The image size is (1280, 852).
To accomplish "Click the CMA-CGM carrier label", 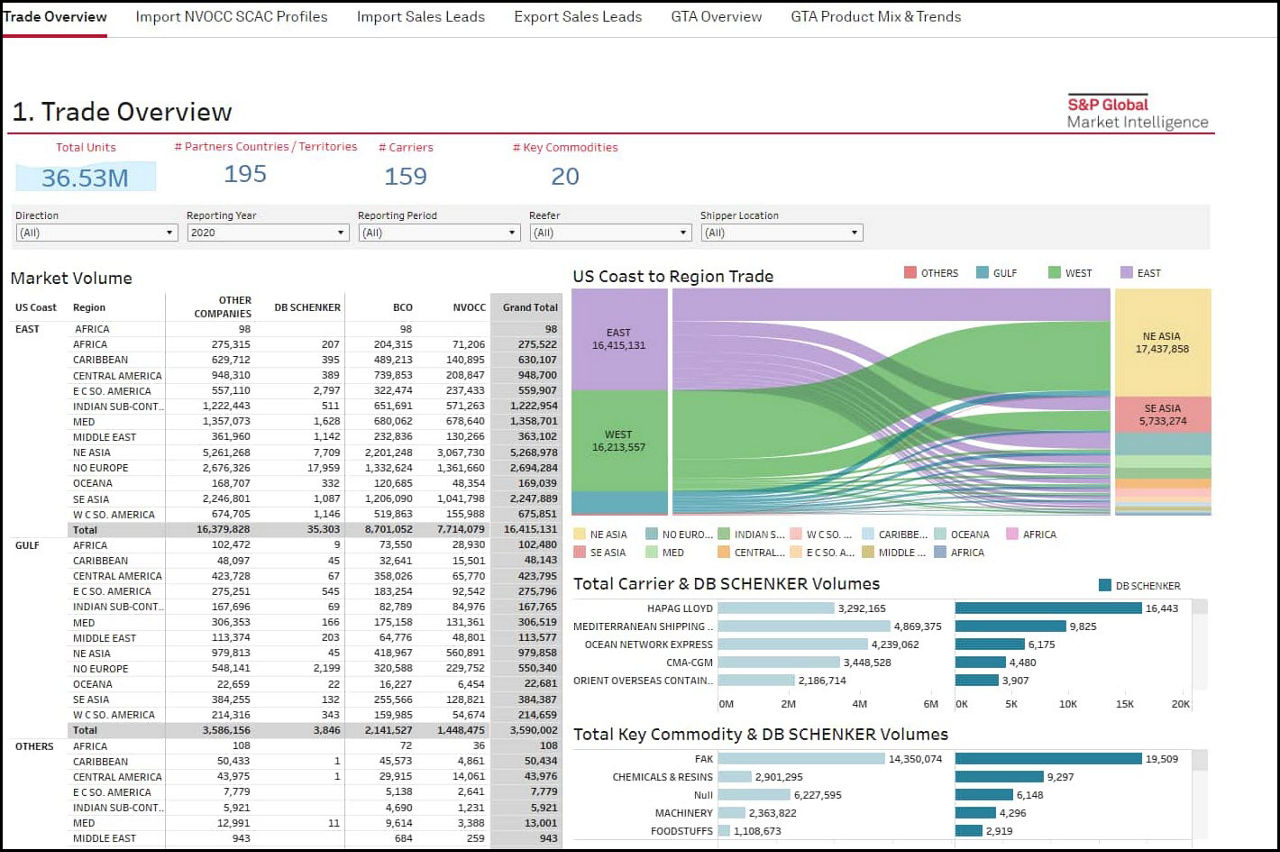I will (689, 662).
